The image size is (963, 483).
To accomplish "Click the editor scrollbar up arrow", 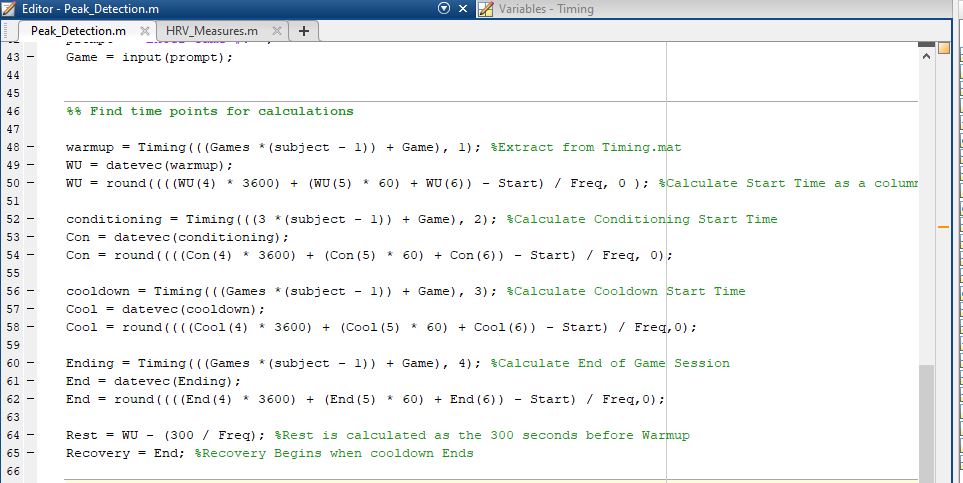I will 926,56.
